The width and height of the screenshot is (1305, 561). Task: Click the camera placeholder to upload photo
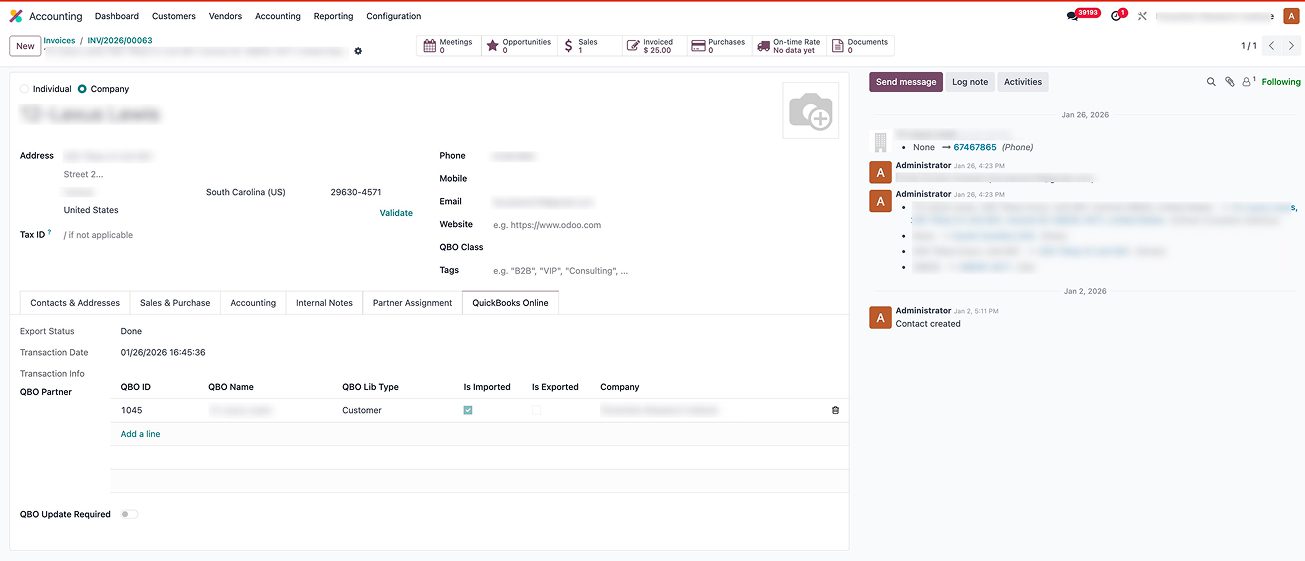[x=810, y=111]
